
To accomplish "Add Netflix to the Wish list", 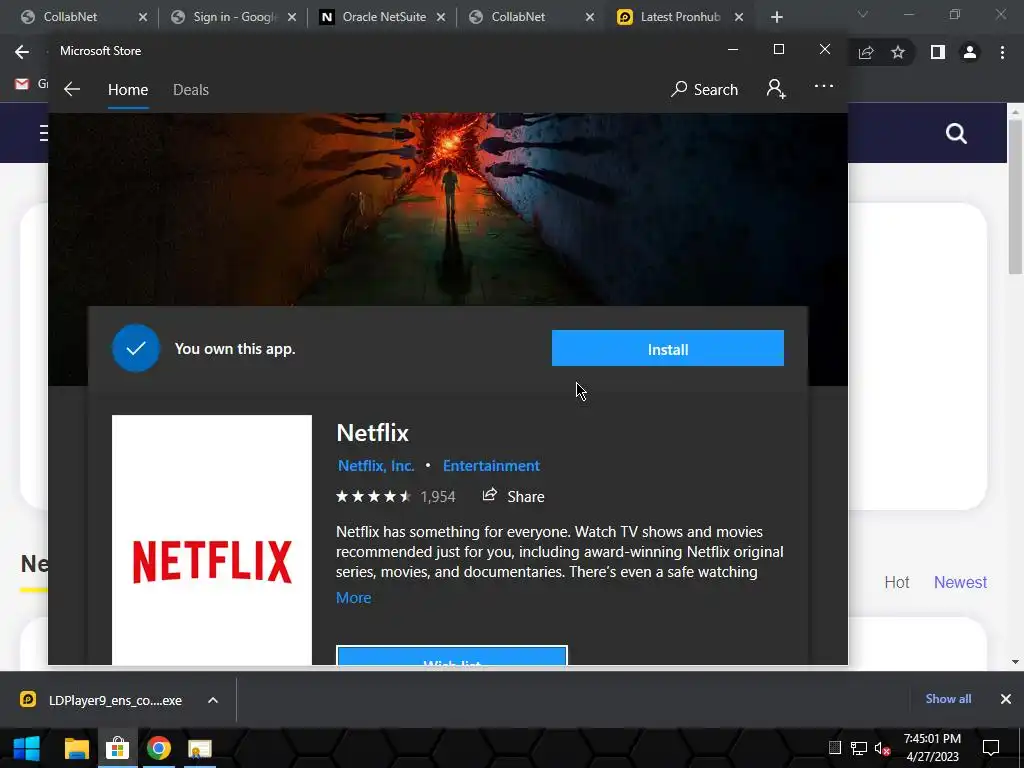I will click(451, 655).
